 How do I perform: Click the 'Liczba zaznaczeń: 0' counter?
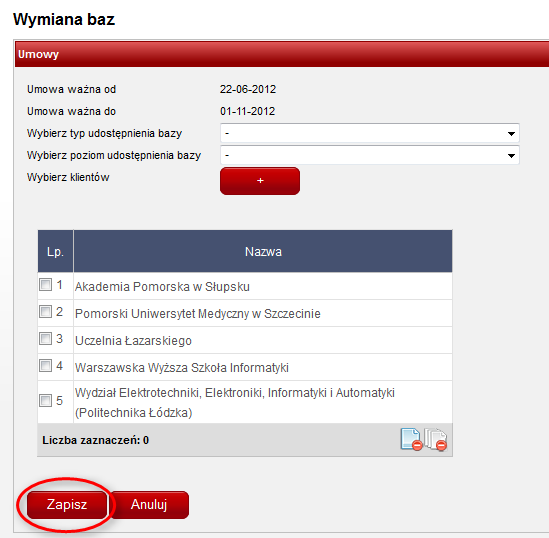pos(96,440)
